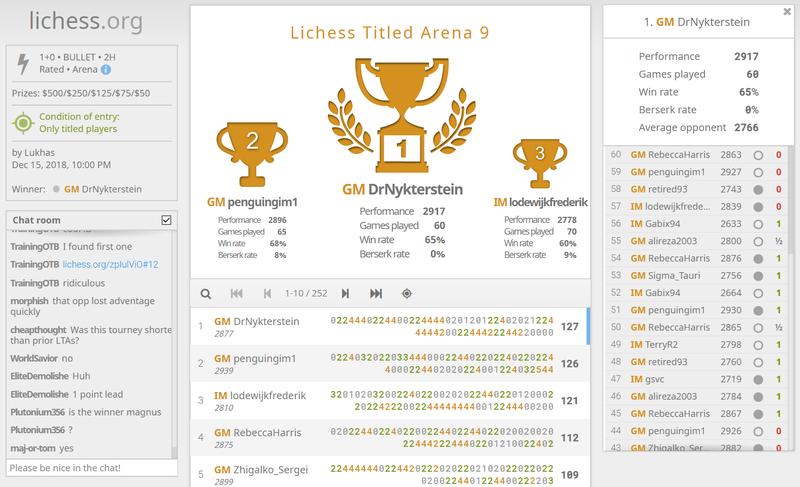
Task: Click chat user morphish
Action: 29,301
